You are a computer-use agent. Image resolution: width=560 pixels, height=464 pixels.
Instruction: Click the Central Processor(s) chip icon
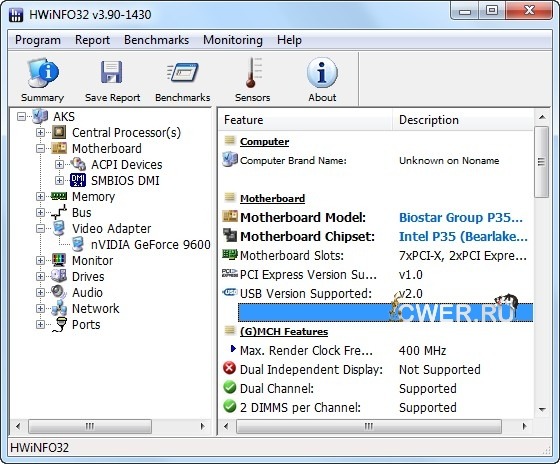pyautogui.click(x=59, y=133)
